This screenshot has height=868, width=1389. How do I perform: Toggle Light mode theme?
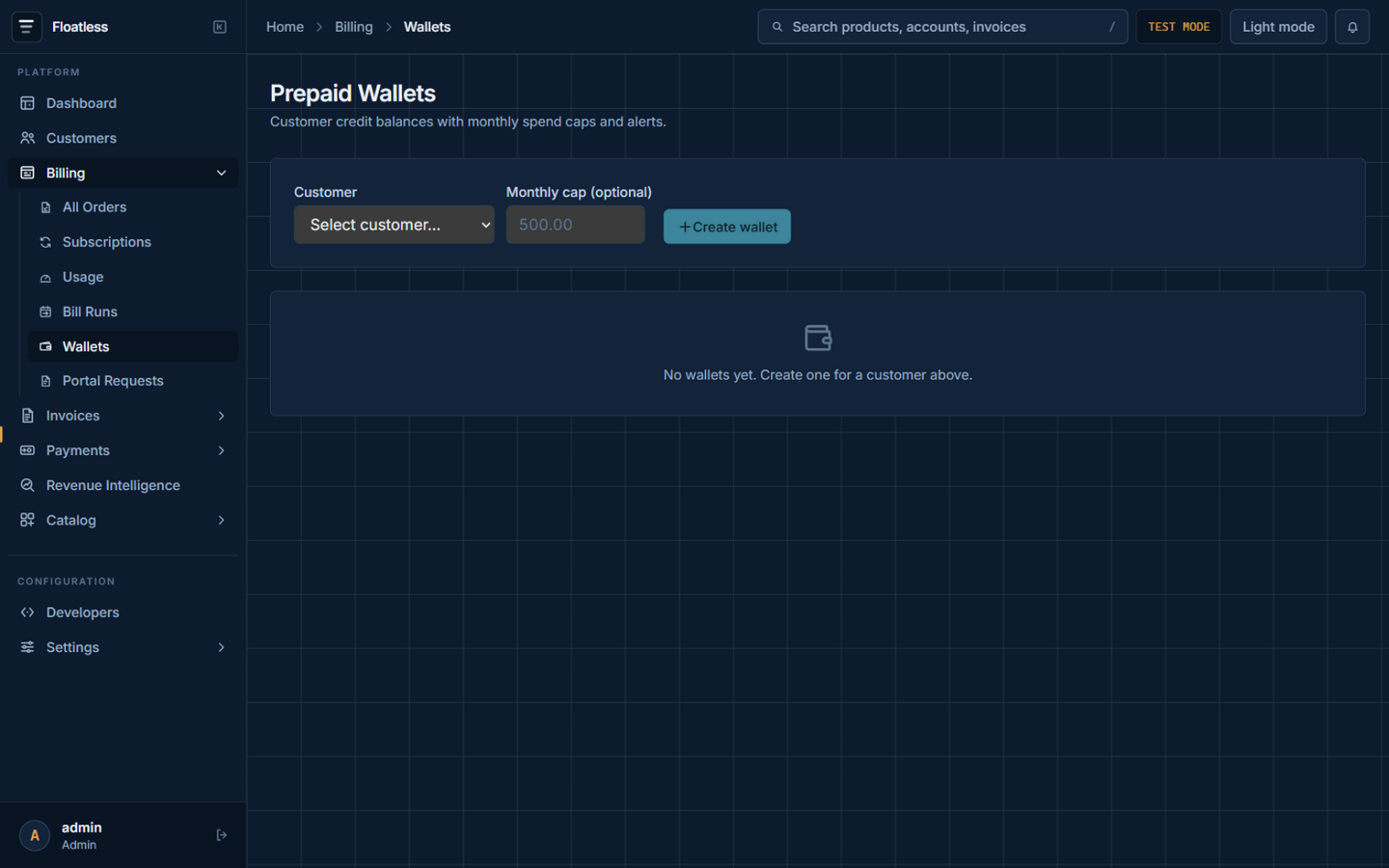point(1278,27)
